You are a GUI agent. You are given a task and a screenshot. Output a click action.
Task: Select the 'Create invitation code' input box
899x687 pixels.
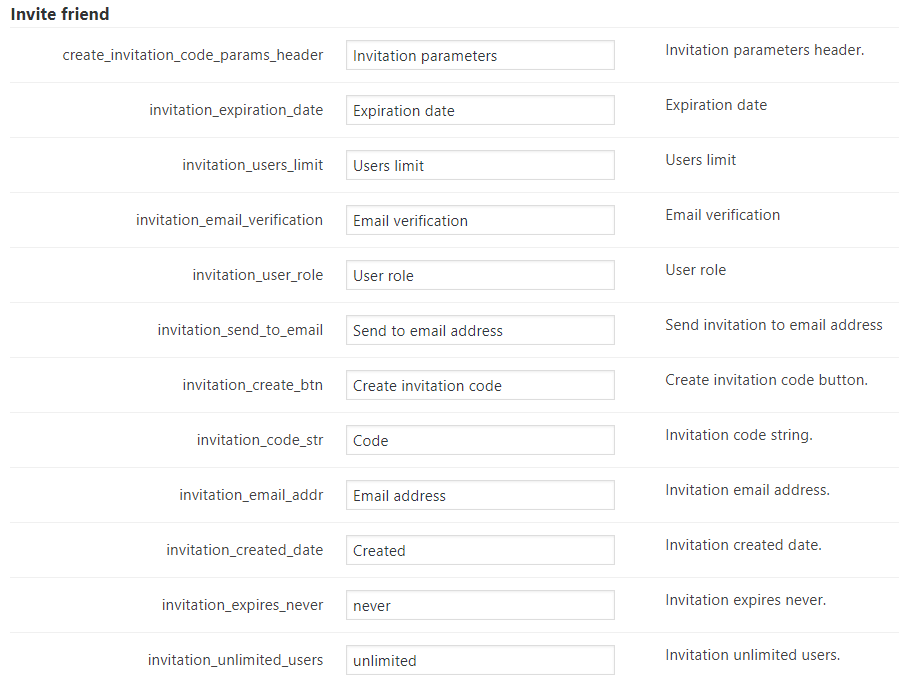(x=480, y=386)
